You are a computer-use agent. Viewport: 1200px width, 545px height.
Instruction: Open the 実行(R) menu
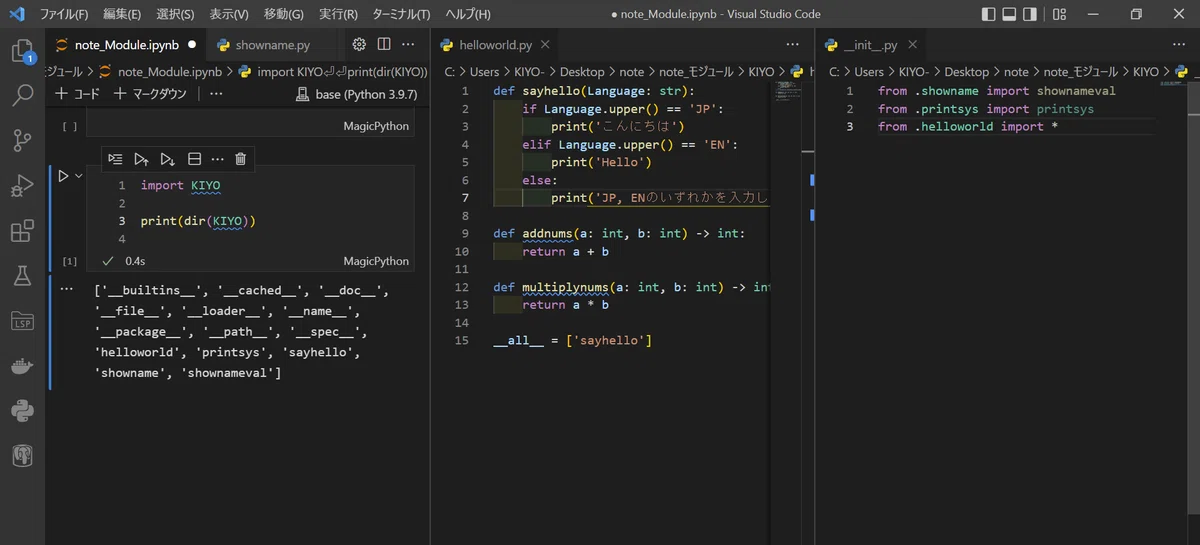[338, 14]
